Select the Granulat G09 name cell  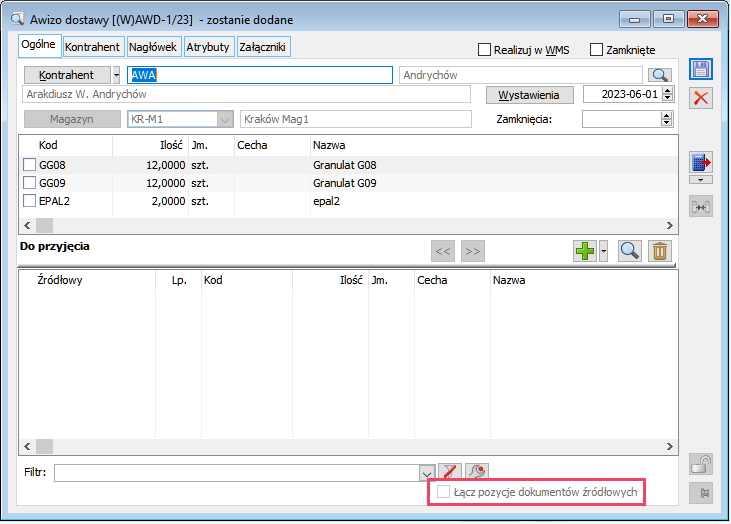click(345, 183)
